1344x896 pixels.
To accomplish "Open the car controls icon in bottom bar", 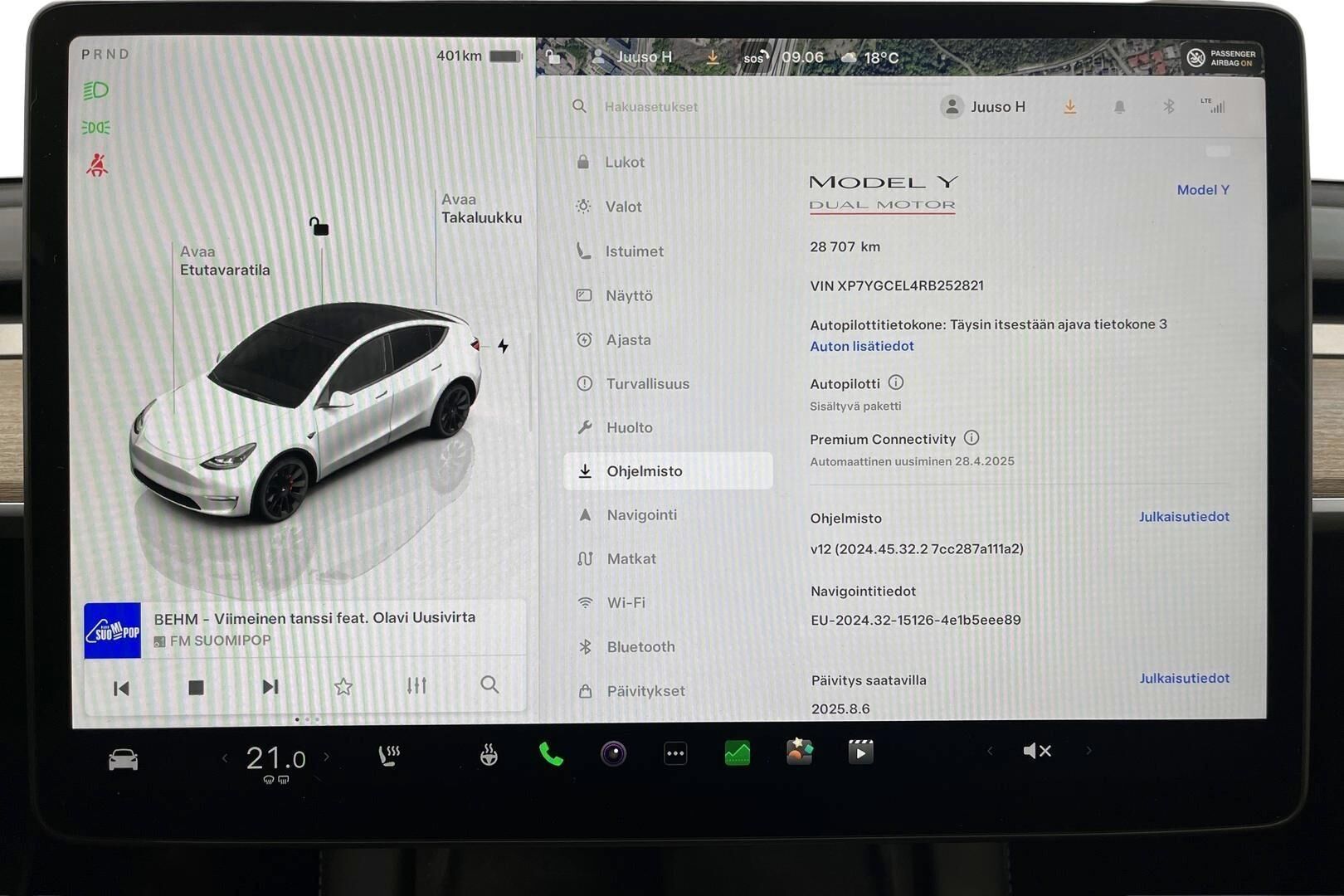I will pos(124,758).
